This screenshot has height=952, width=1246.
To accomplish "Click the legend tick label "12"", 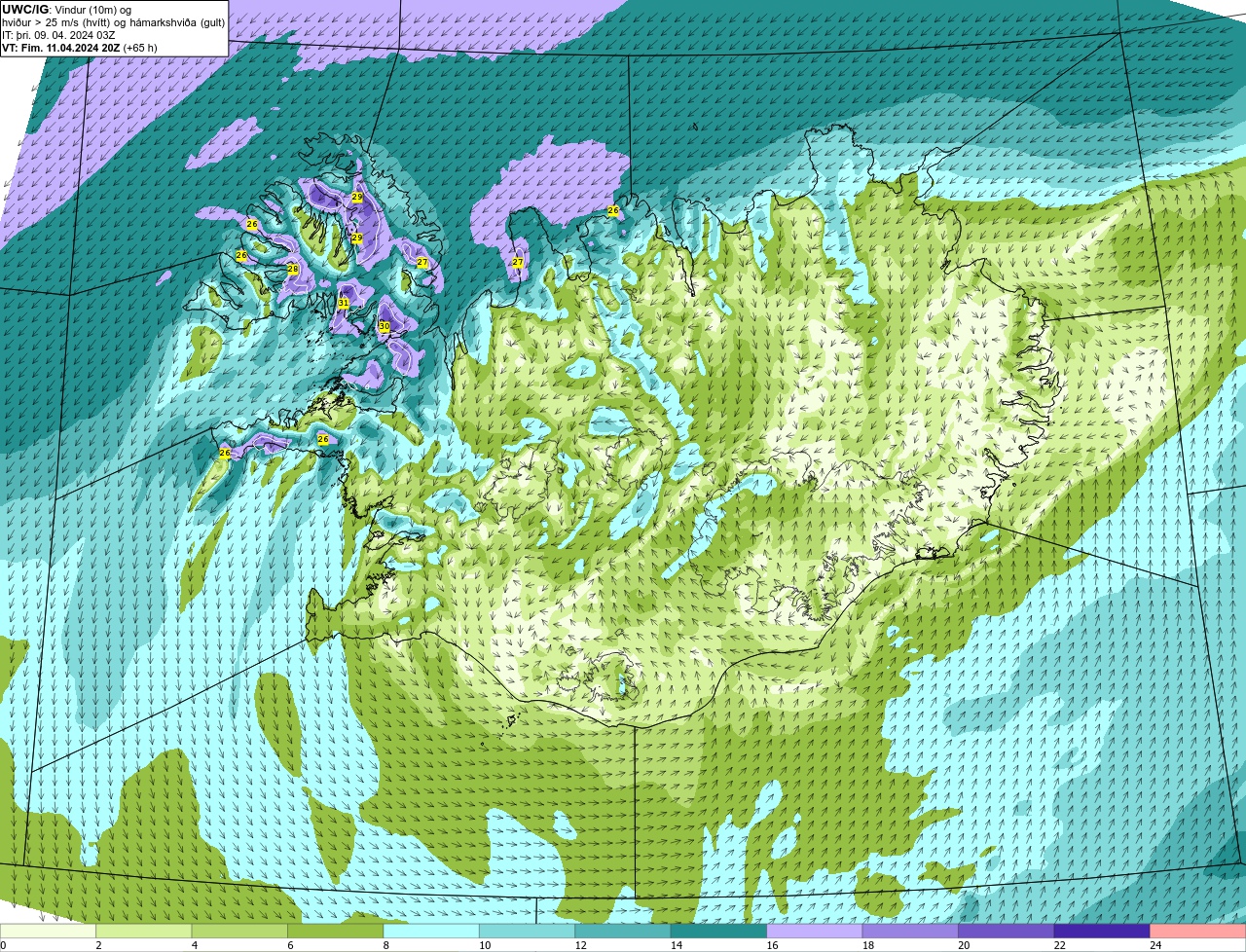I will (x=580, y=945).
